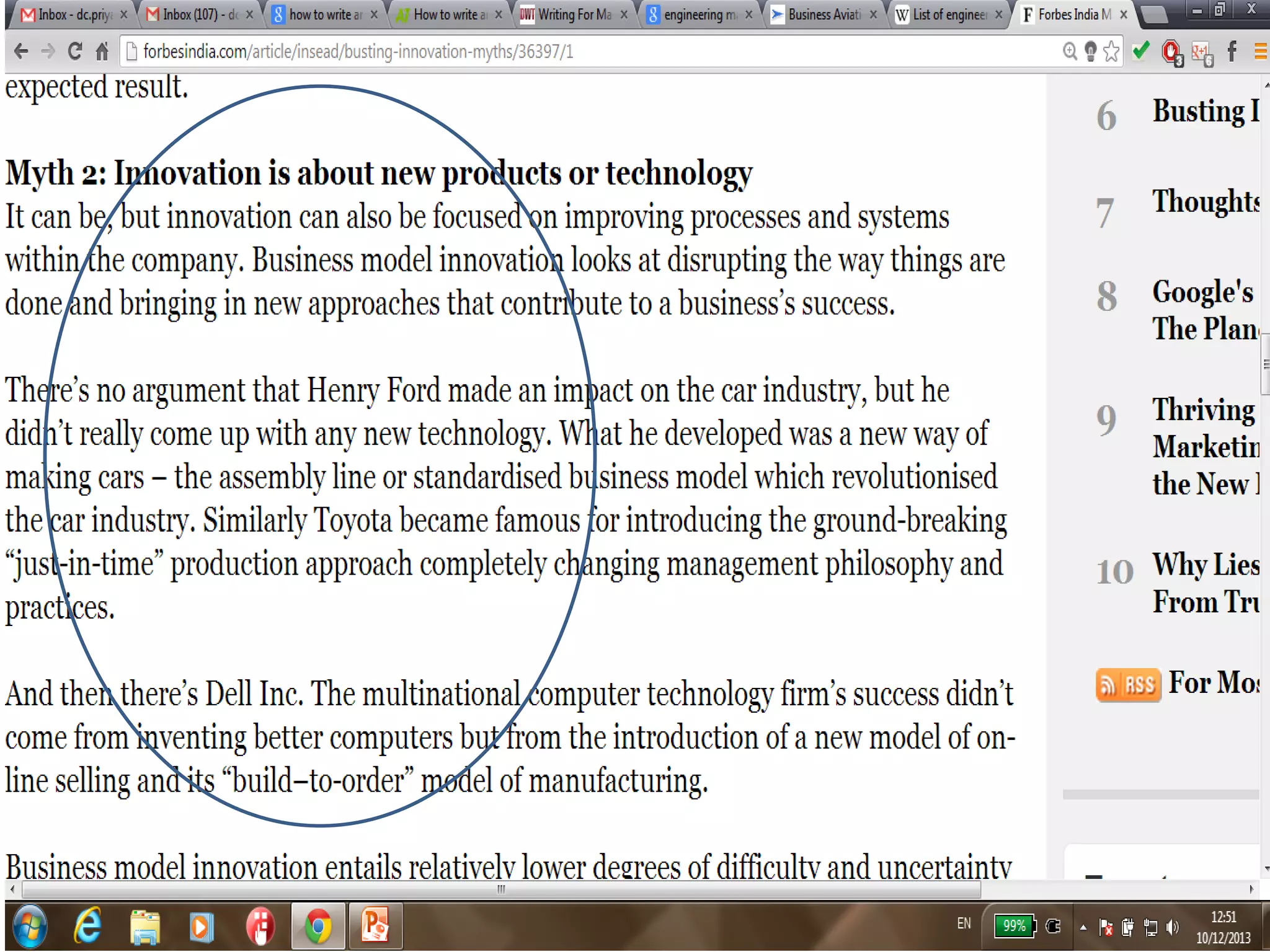Open the Windows Start menu
This screenshot has height=952, width=1270.
tap(29, 927)
